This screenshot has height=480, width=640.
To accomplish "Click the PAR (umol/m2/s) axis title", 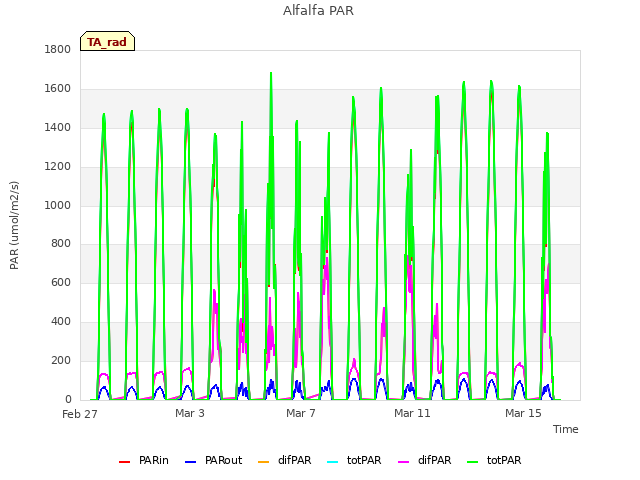I will pos(14,225).
